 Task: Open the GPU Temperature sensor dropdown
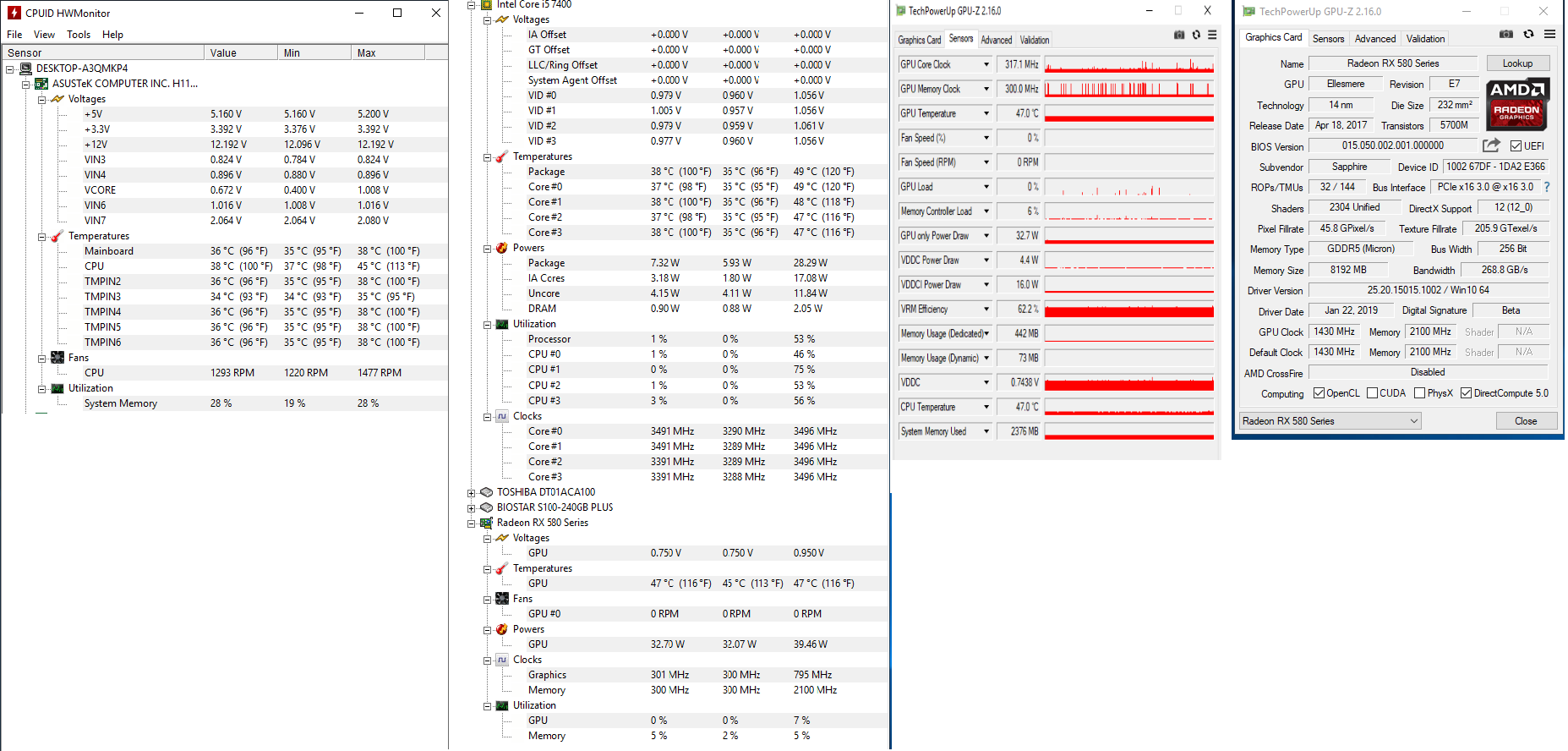tap(986, 113)
